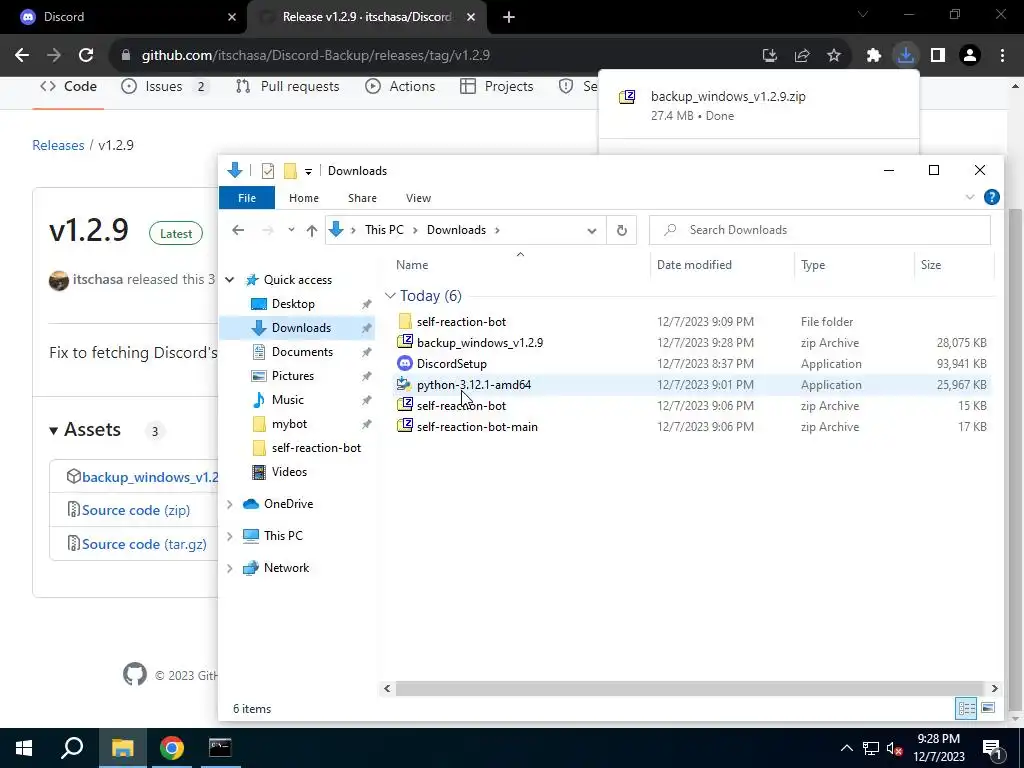Download Source code (tar.gz) asset

[x=144, y=544]
